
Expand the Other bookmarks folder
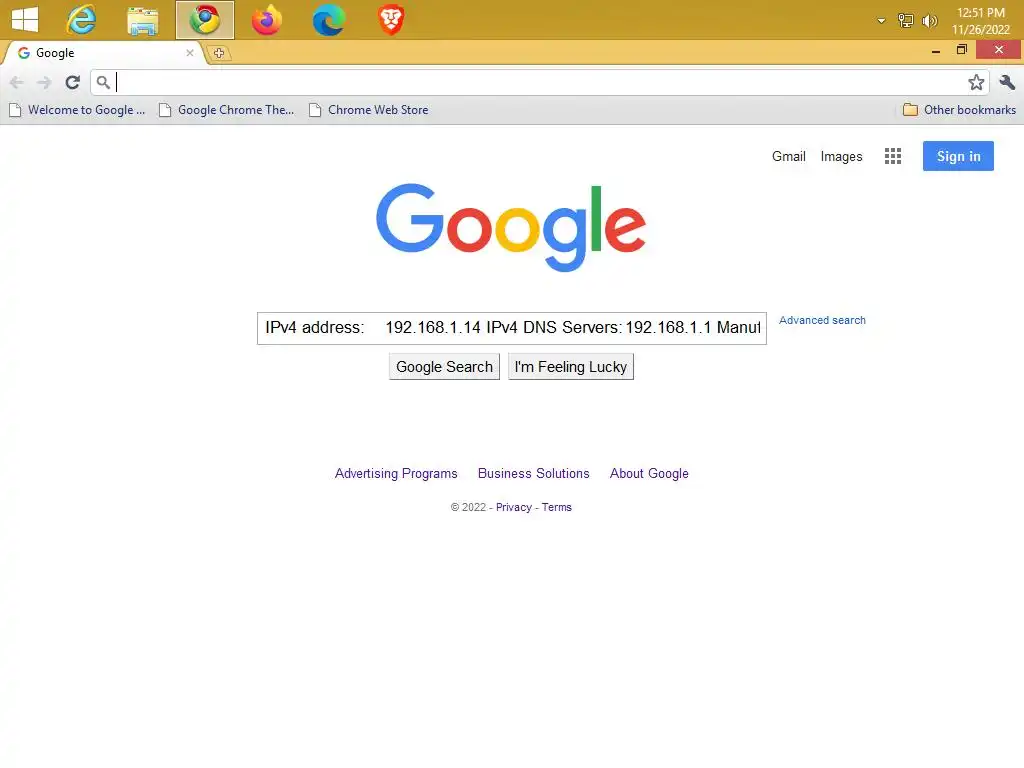(959, 110)
